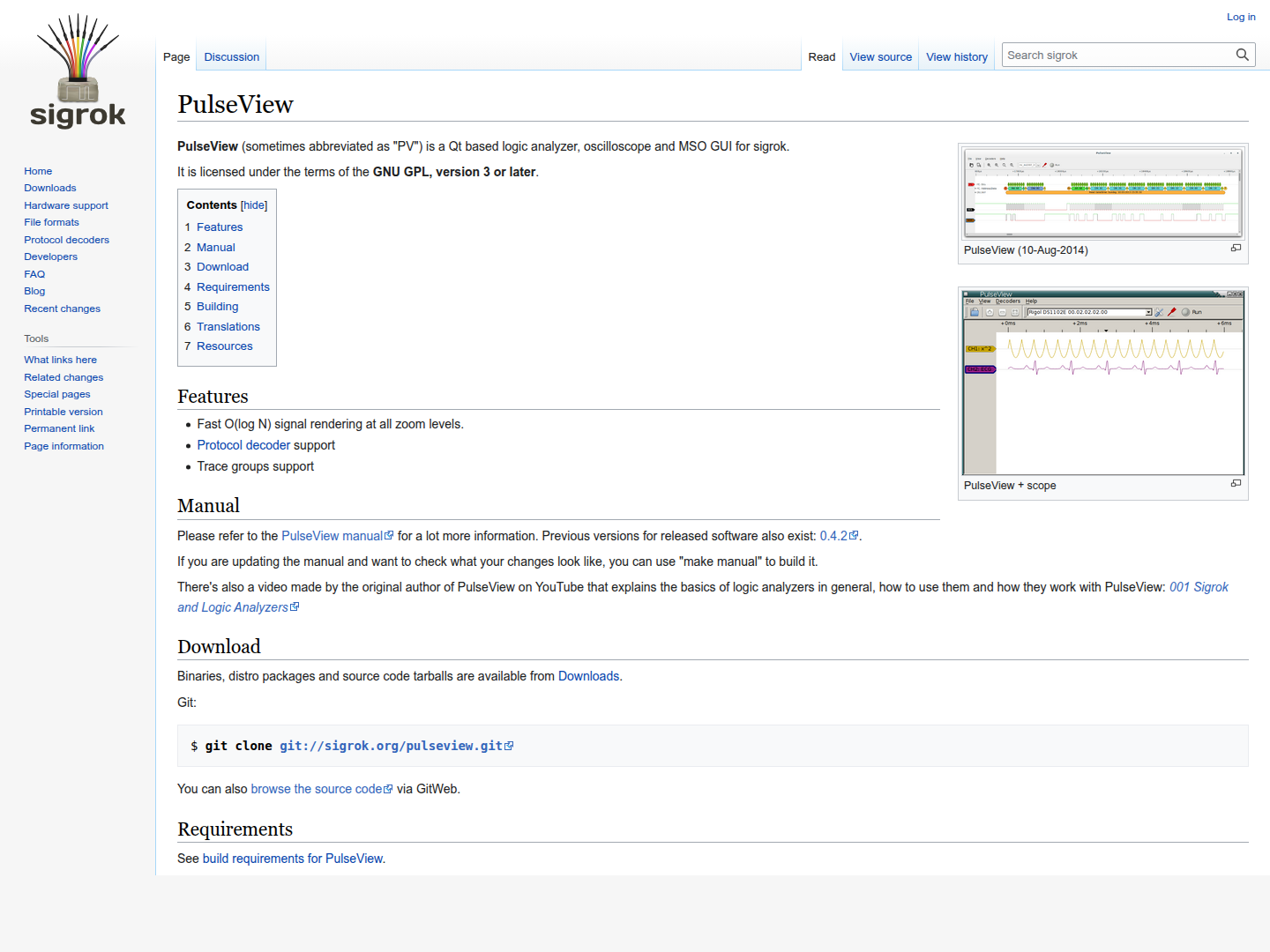Open Special pages tool

tap(57, 394)
